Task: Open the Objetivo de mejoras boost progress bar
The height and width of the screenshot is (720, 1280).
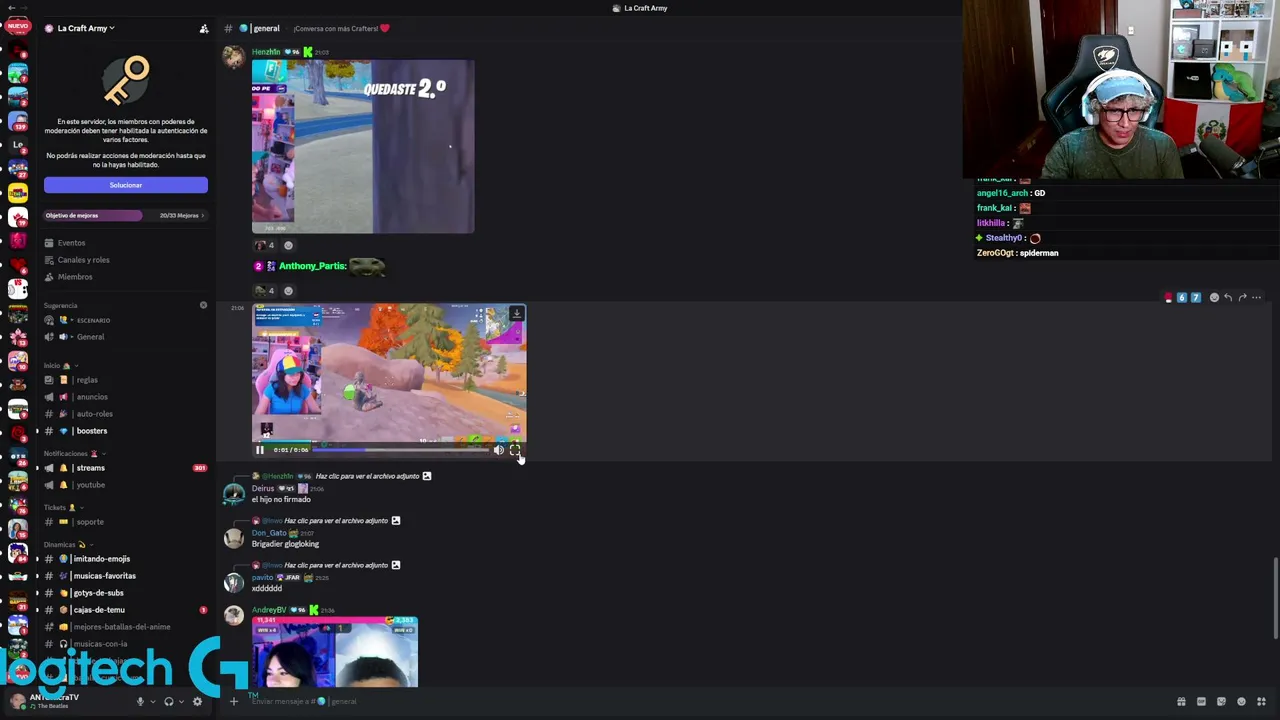Action: click(125, 215)
